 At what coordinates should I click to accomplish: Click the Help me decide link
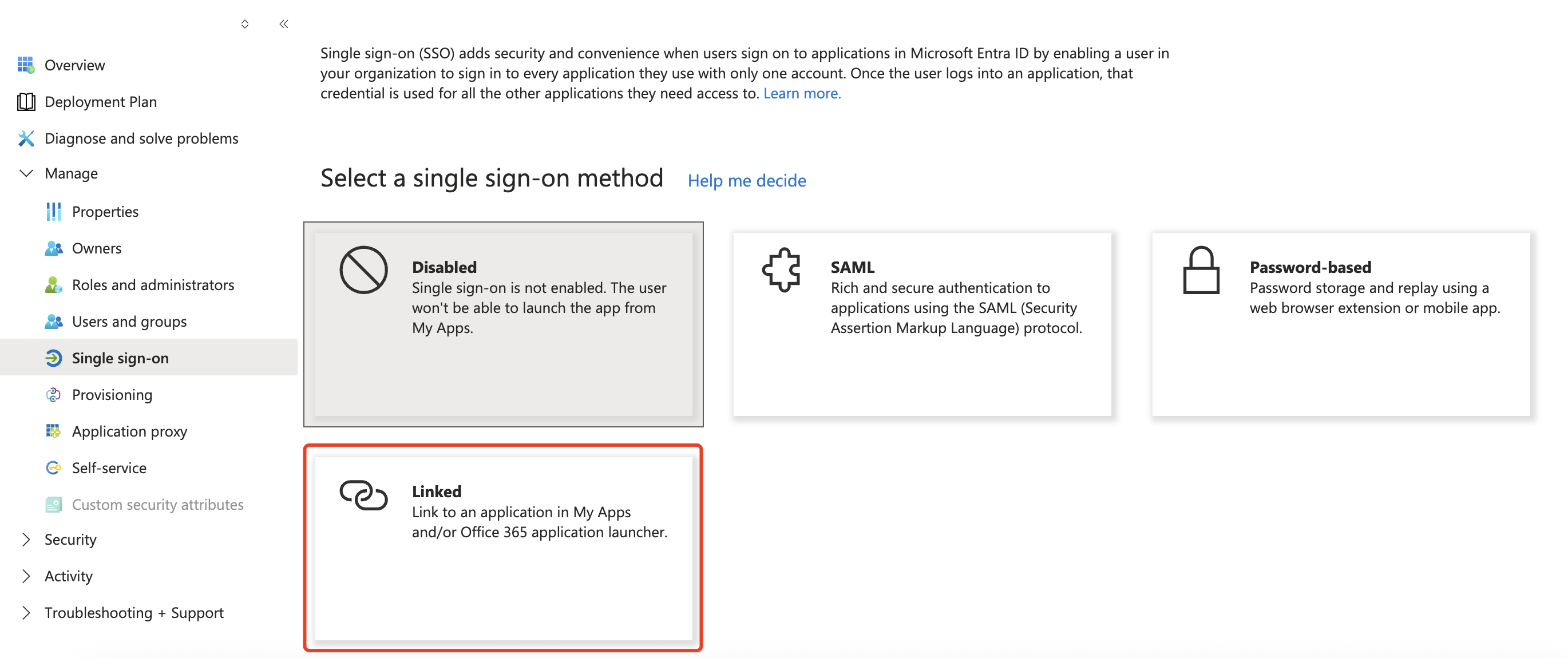click(x=746, y=181)
